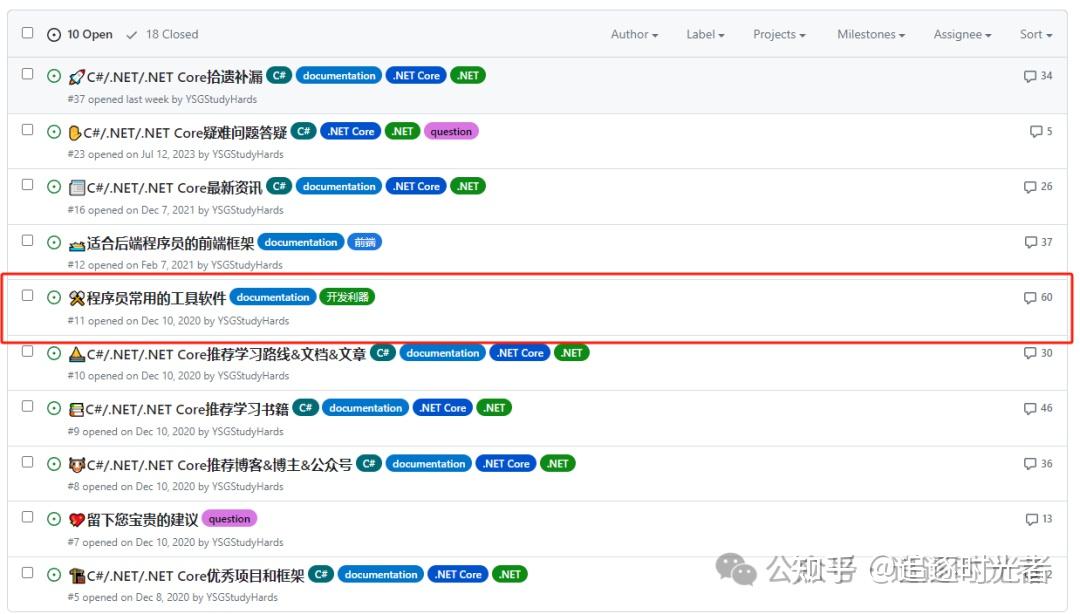Filter by blue 前端 label
Viewport: 1080px width, 614px height.
364,242
